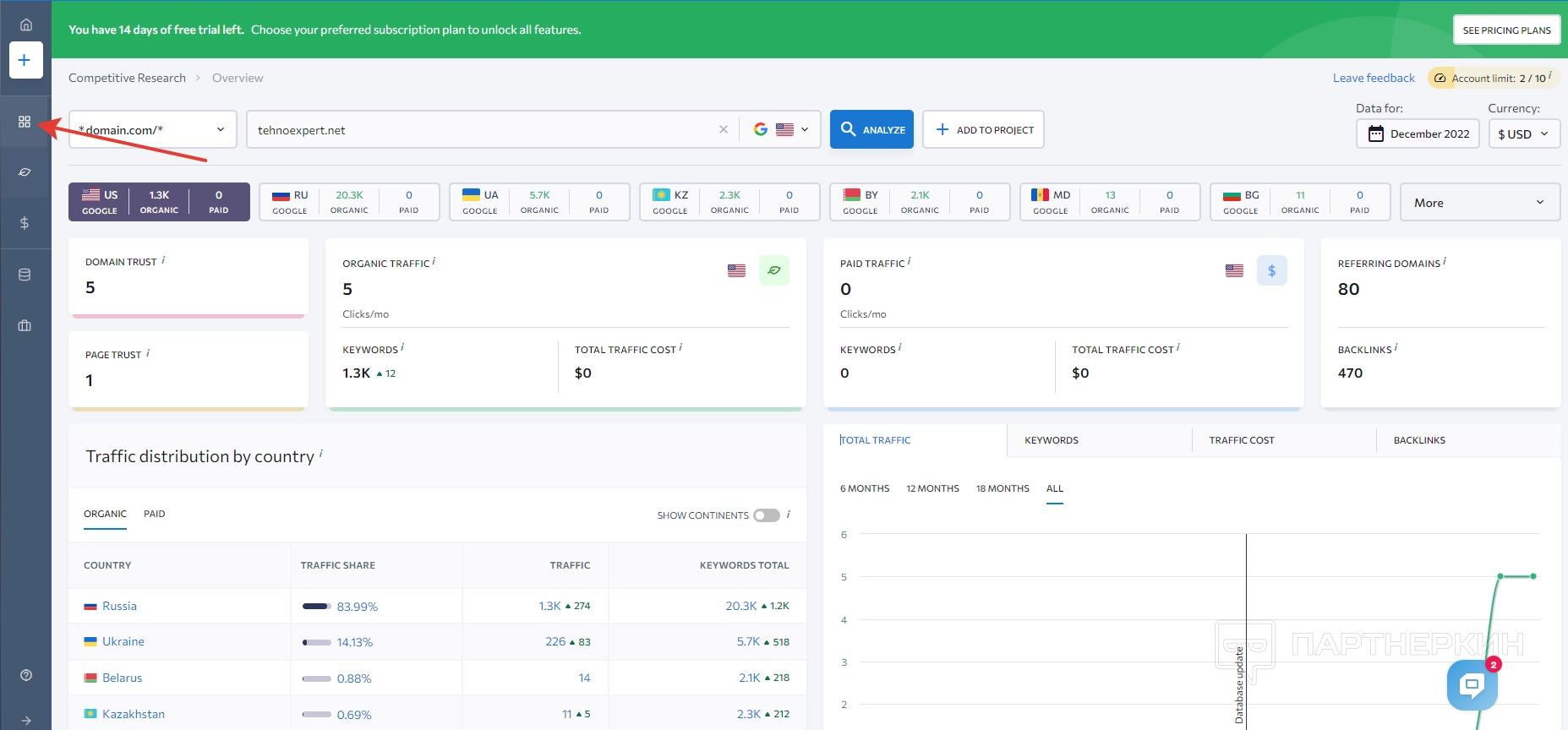Open the More countries dropdown
Screen dimensions: 1568x730
tap(1479, 203)
